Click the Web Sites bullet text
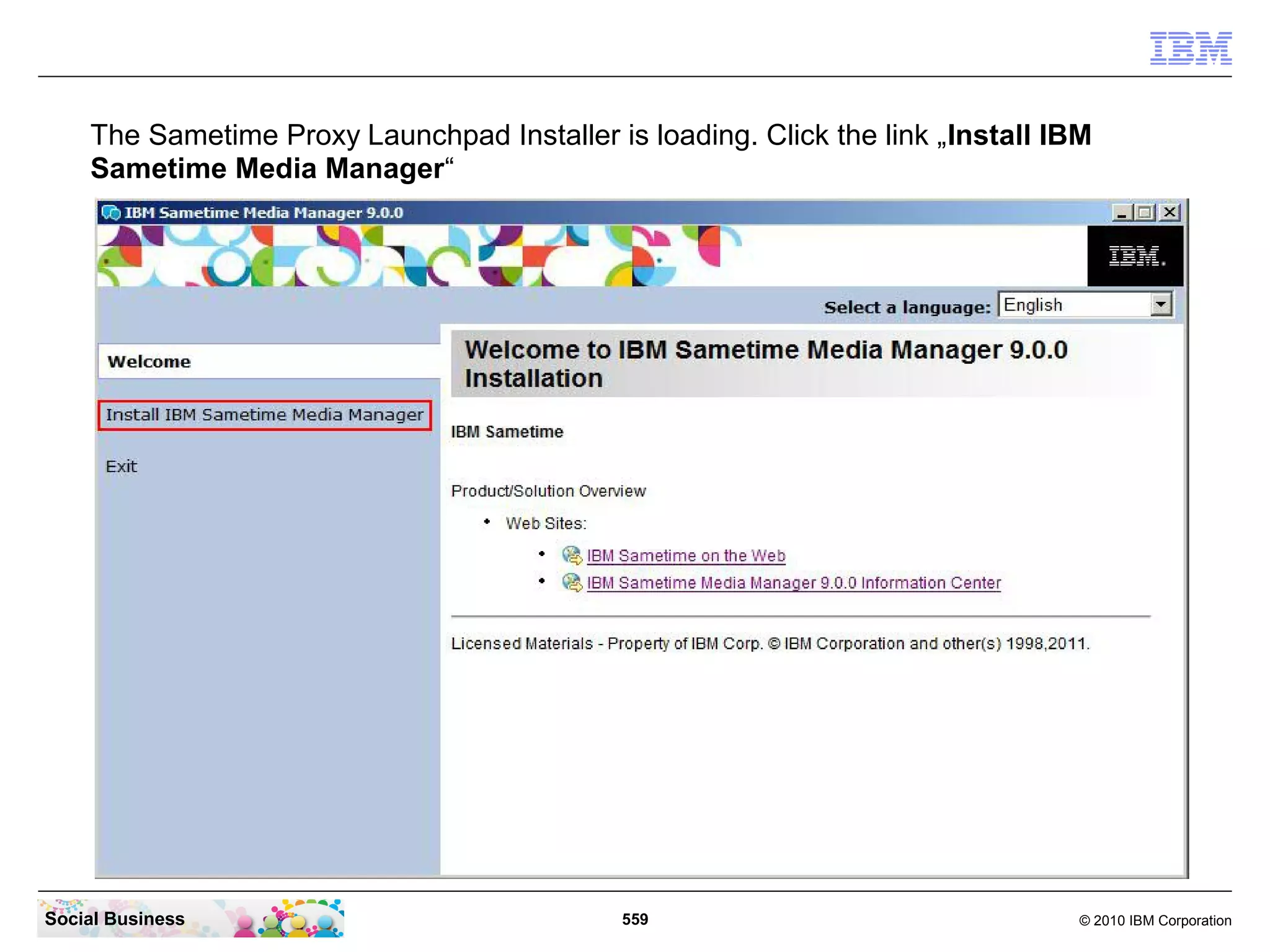The width and height of the screenshot is (1270, 952). [546, 524]
